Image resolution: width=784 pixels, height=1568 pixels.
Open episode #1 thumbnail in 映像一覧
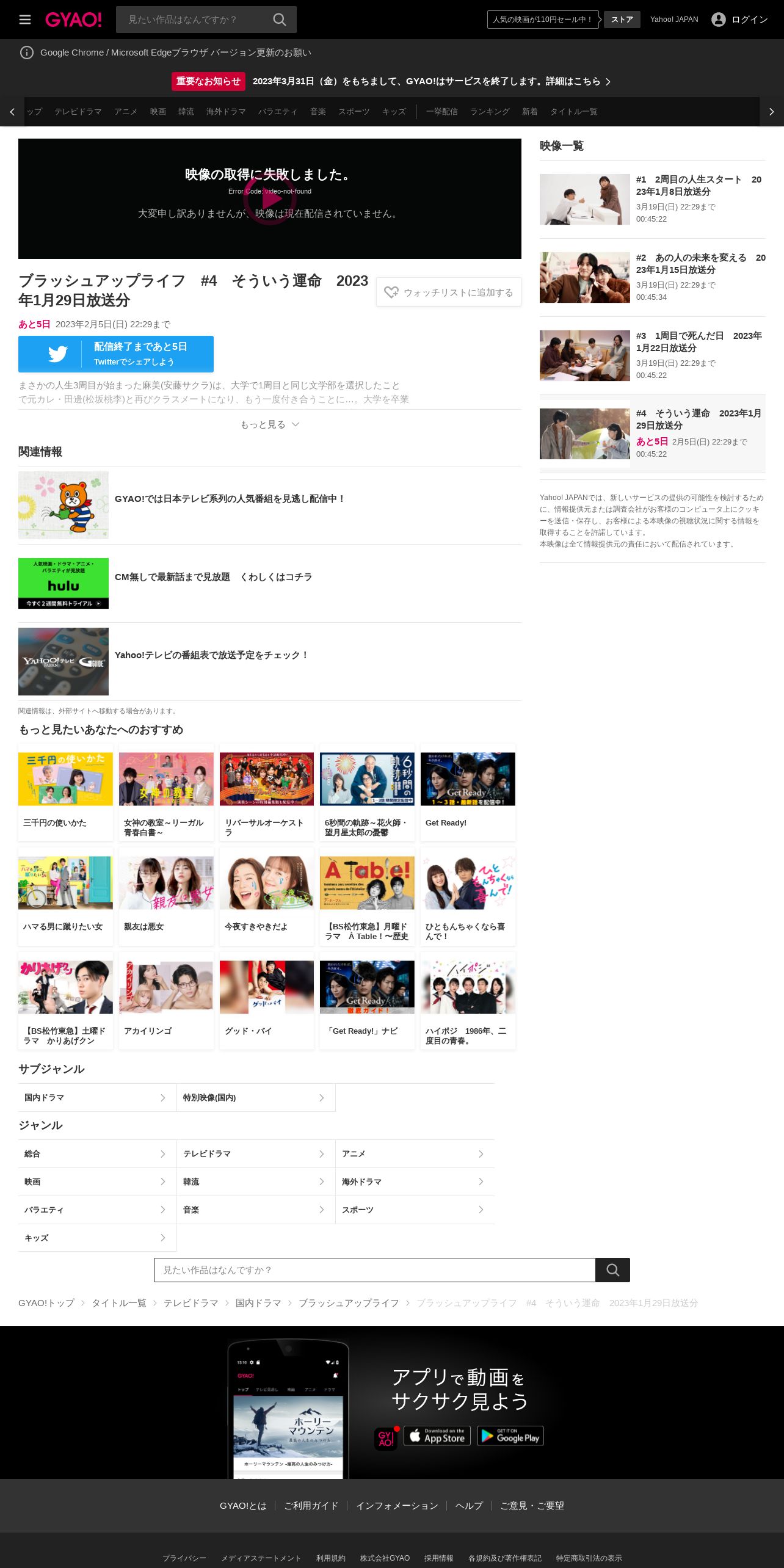[585, 199]
